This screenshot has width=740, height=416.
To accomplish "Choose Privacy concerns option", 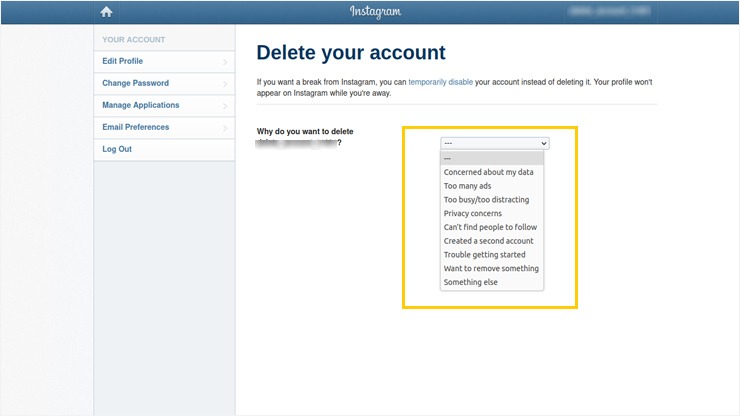I will tap(492, 213).
